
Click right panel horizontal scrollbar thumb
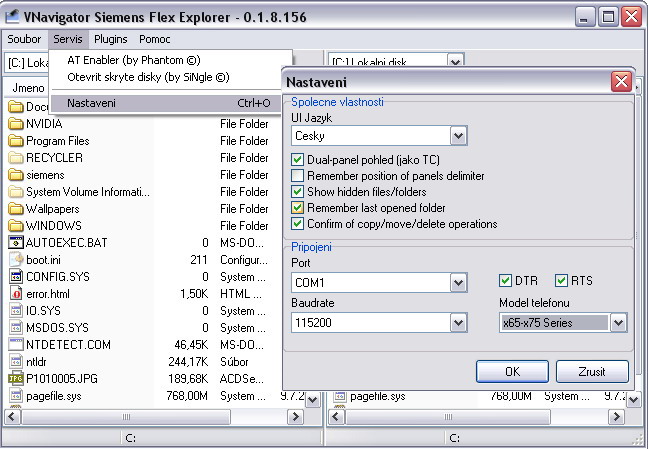click(x=448, y=416)
